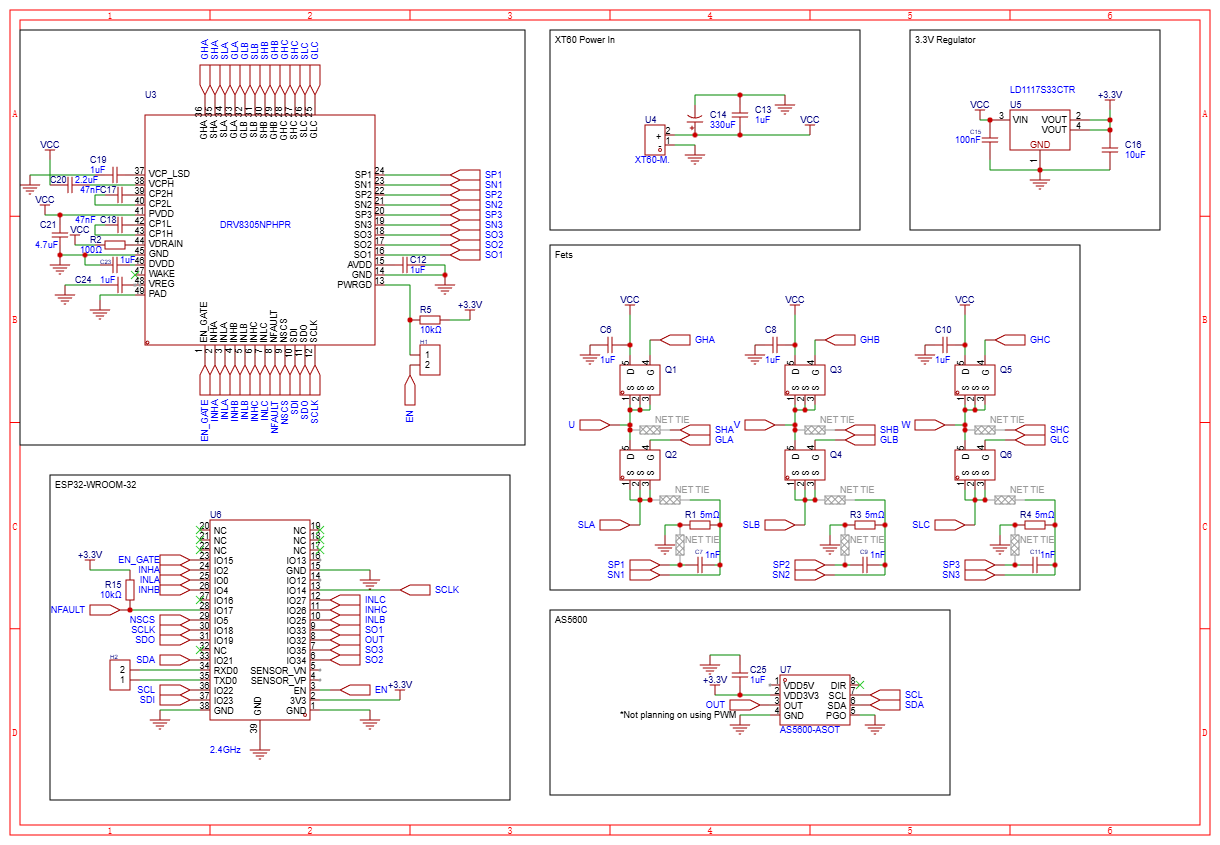1220x845 pixels.
Task: Select the U phase port left of Q1
Action: (x=590, y=425)
